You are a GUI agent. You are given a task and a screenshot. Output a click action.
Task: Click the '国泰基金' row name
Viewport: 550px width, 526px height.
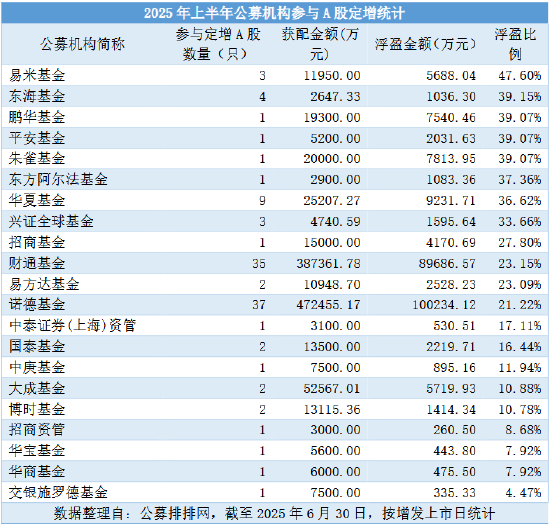click(37, 346)
